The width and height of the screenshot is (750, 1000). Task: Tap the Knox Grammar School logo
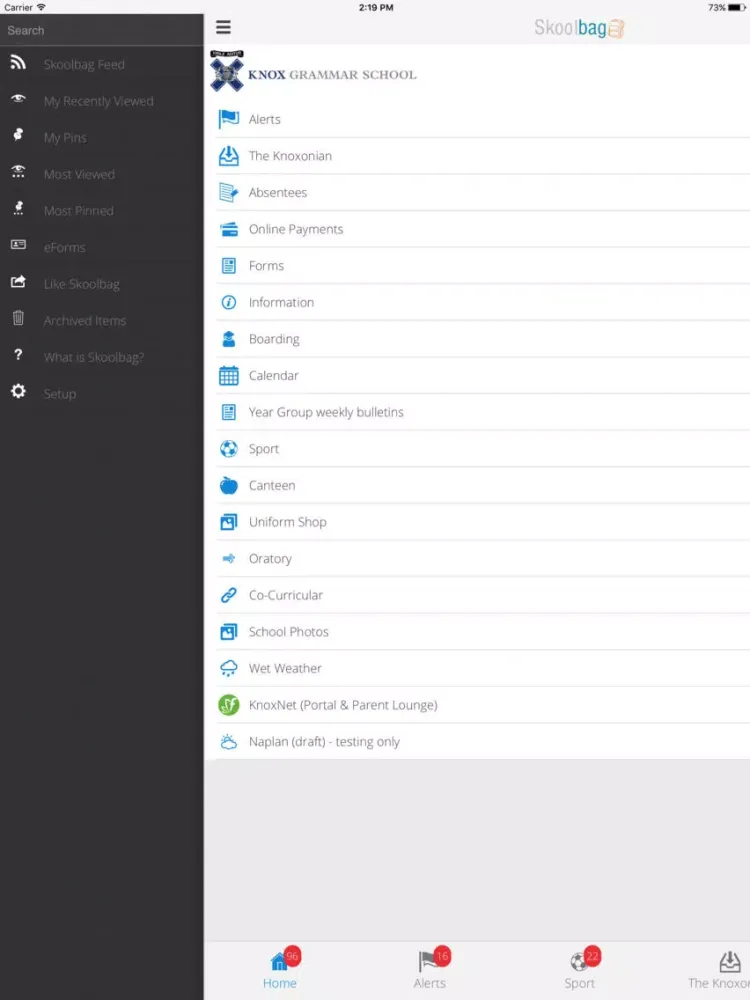pyautogui.click(x=313, y=71)
